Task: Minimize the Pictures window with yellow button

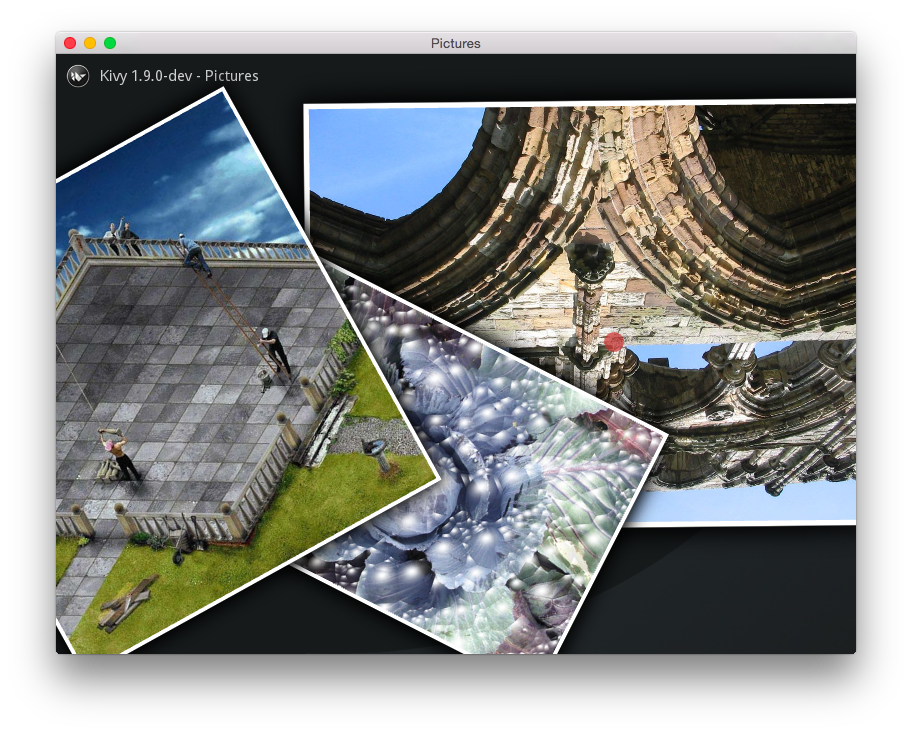Action: [x=90, y=43]
